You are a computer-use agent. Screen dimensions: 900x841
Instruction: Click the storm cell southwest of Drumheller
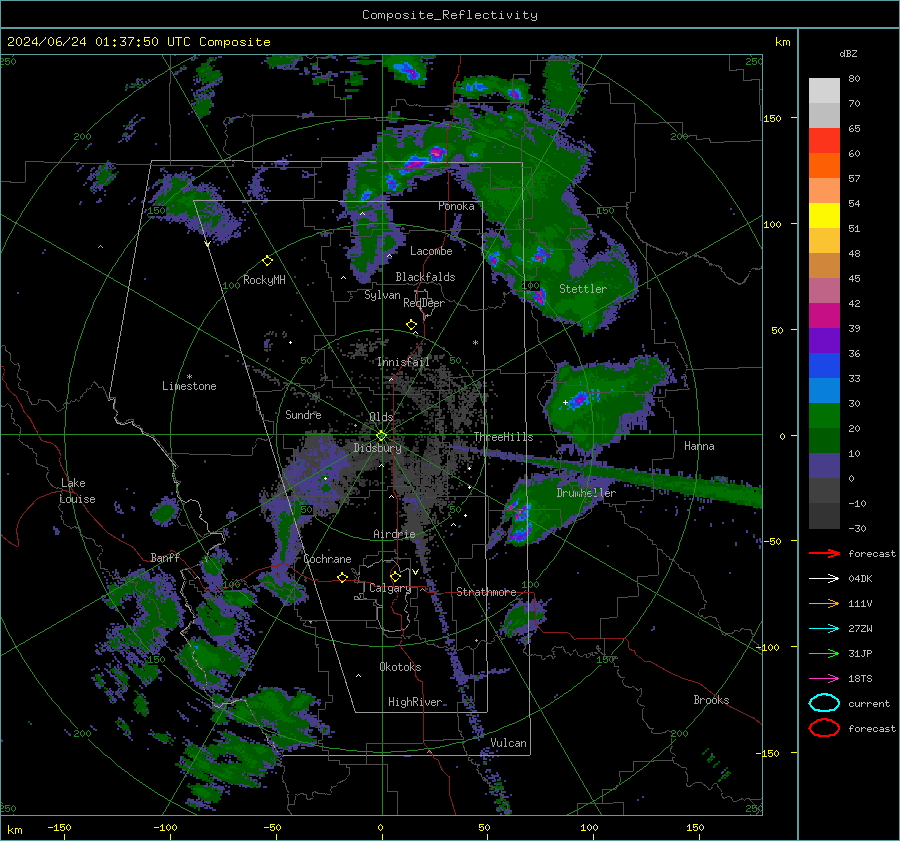coord(520,522)
